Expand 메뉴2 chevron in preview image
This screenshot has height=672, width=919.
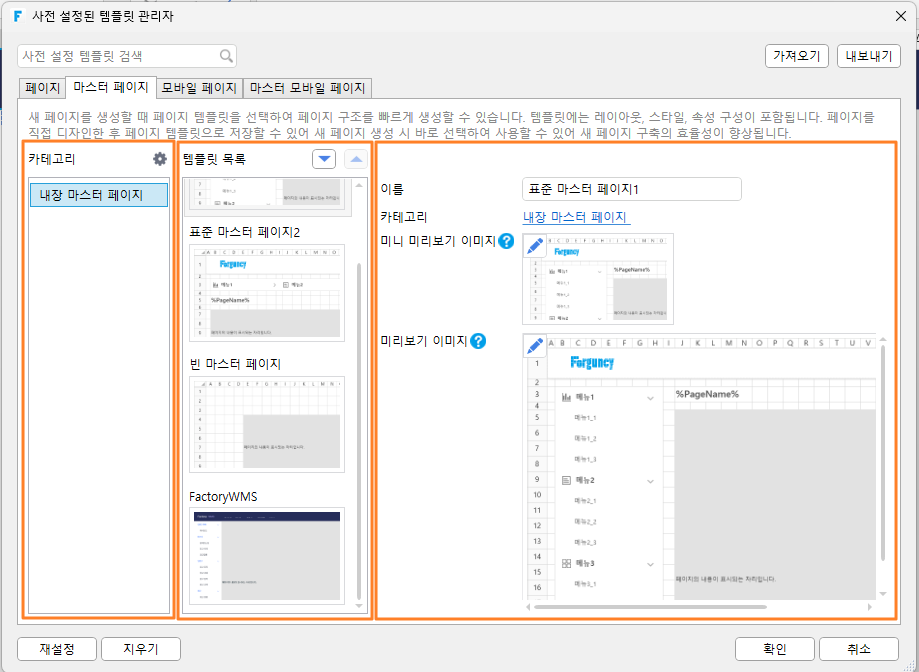[x=650, y=482]
